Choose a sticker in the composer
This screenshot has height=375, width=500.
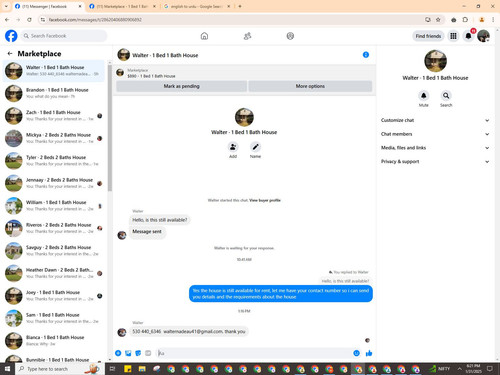pos(138,353)
